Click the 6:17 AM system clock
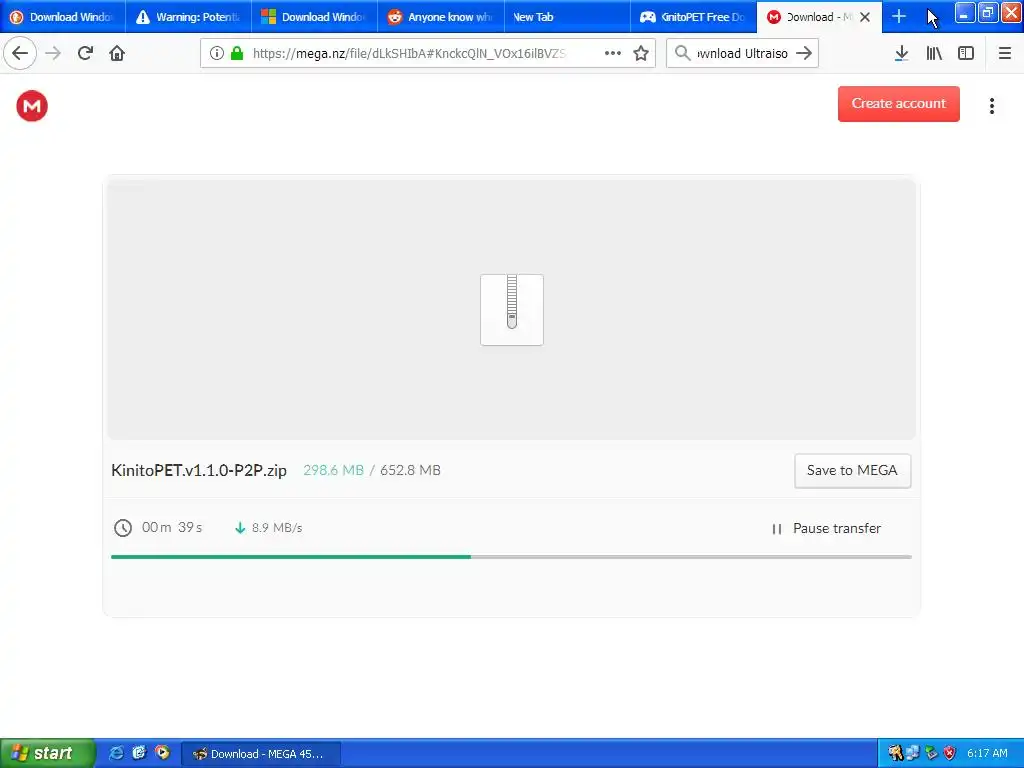 click(987, 753)
